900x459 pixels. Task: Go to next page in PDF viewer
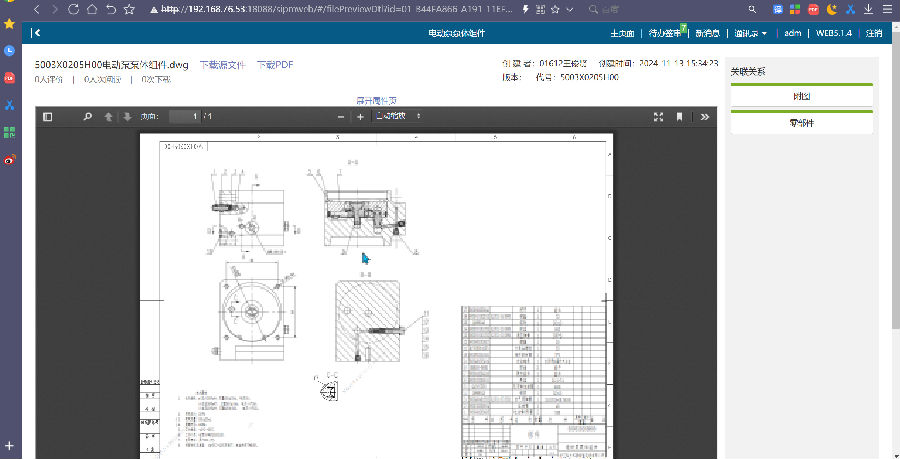(x=127, y=117)
